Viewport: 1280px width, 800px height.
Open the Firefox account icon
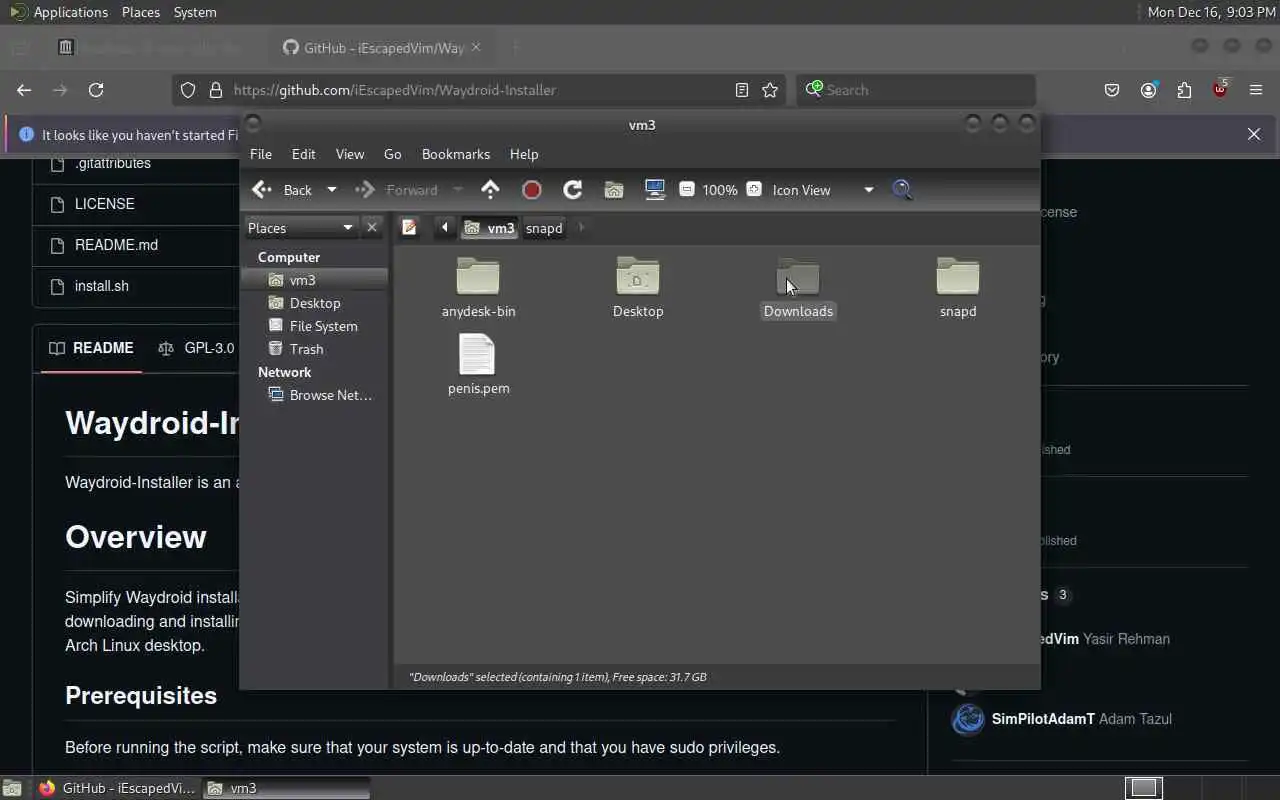[x=1148, y=90]
